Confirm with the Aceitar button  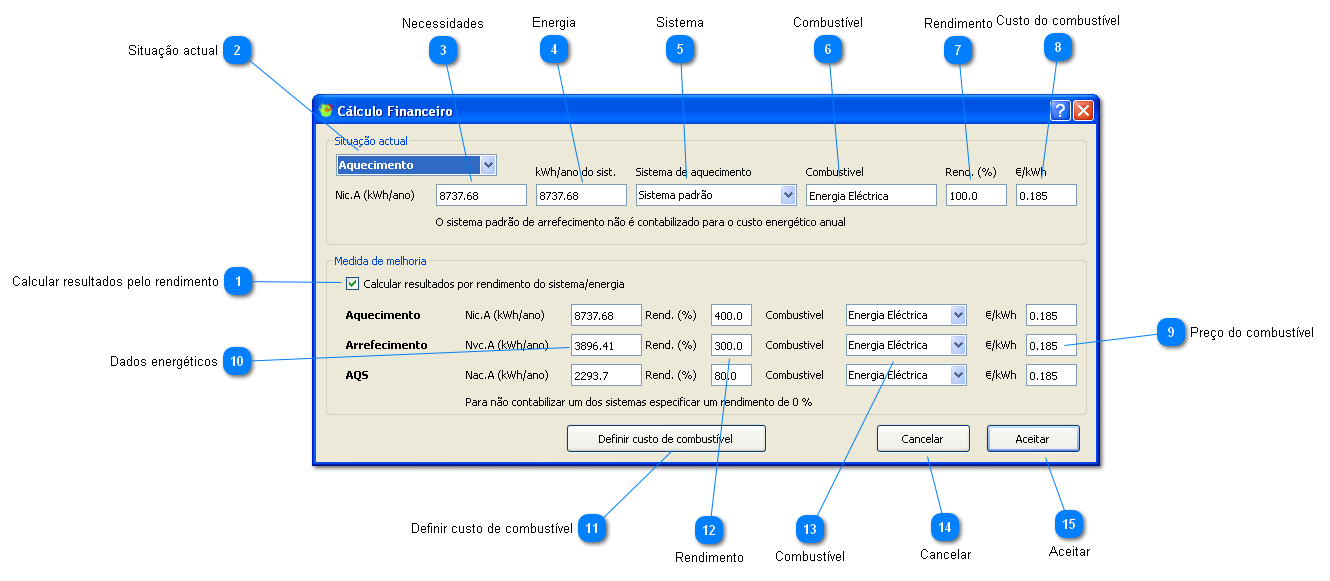pyautogui.click(x=1032, y=439)
